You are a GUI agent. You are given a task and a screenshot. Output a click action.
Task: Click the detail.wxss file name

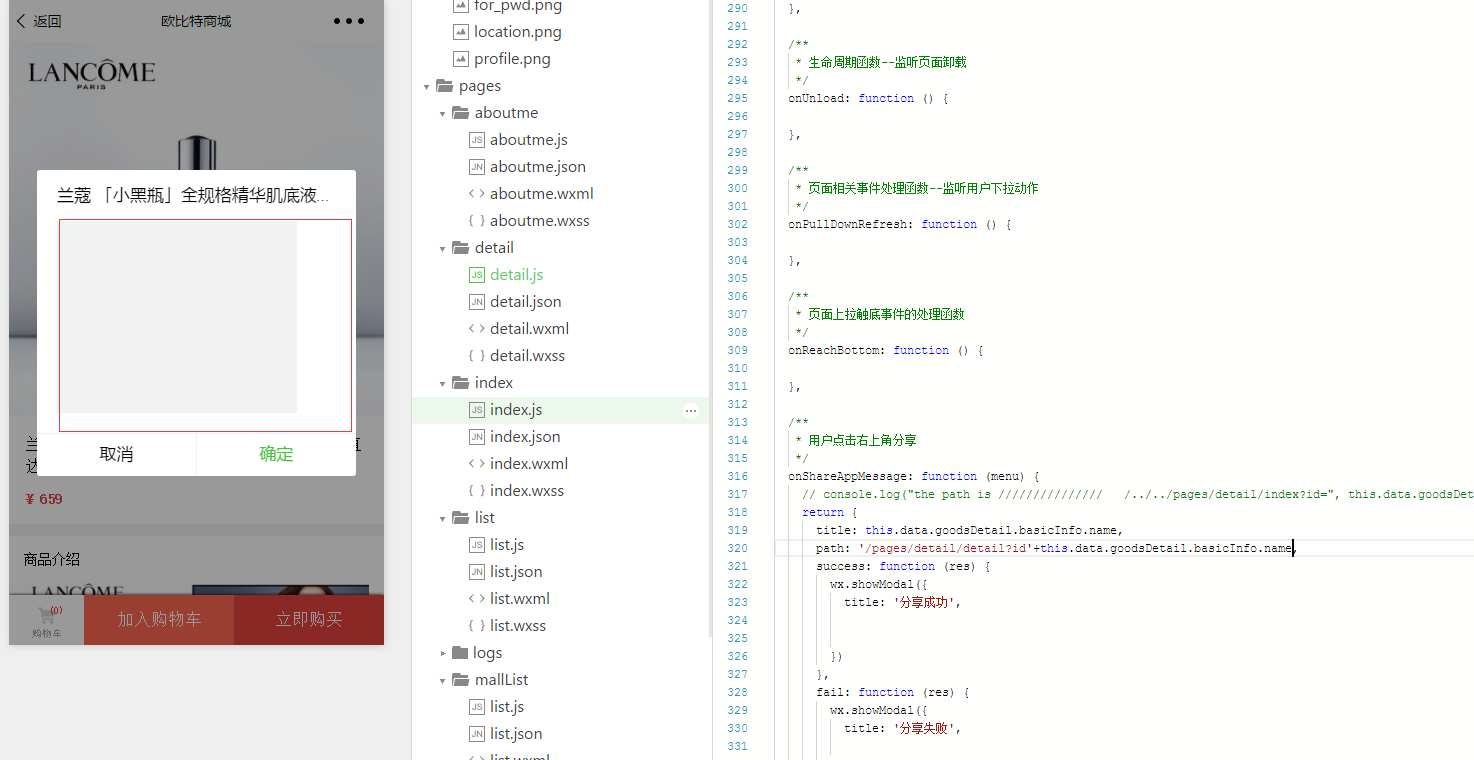point(527,356)
